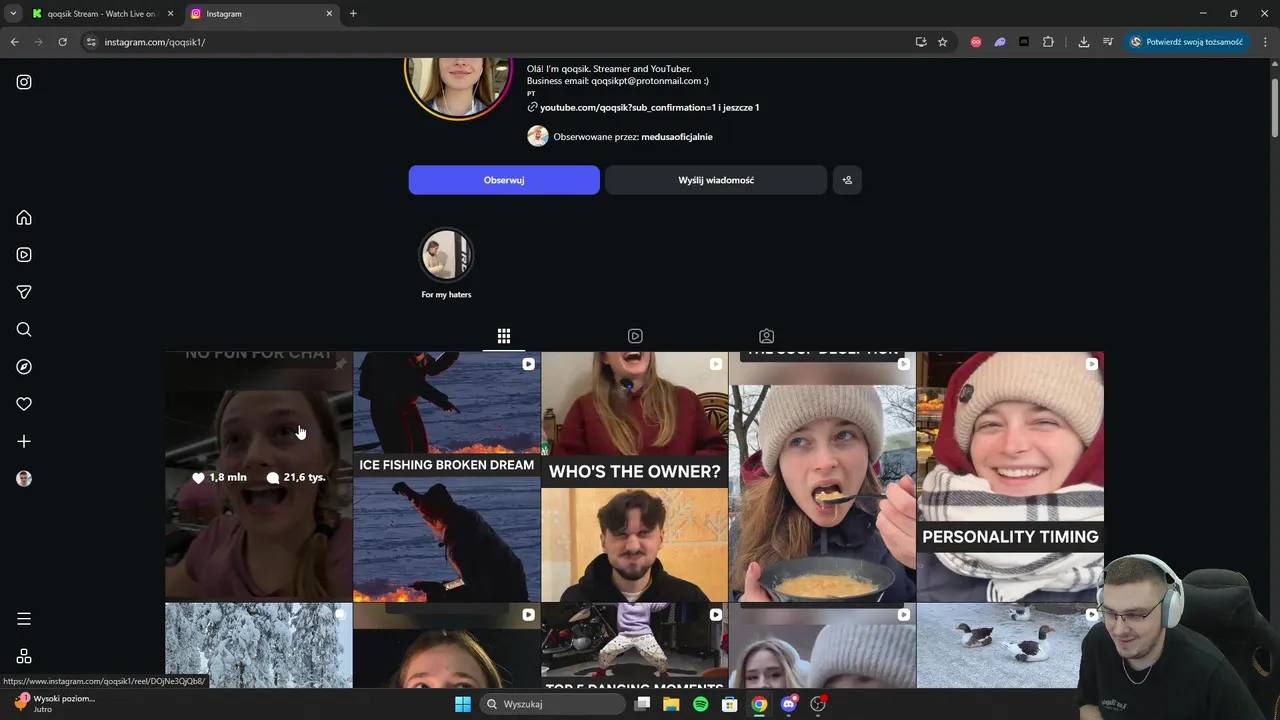Switch to the Reels profile tab

click(x=635, y=336)
